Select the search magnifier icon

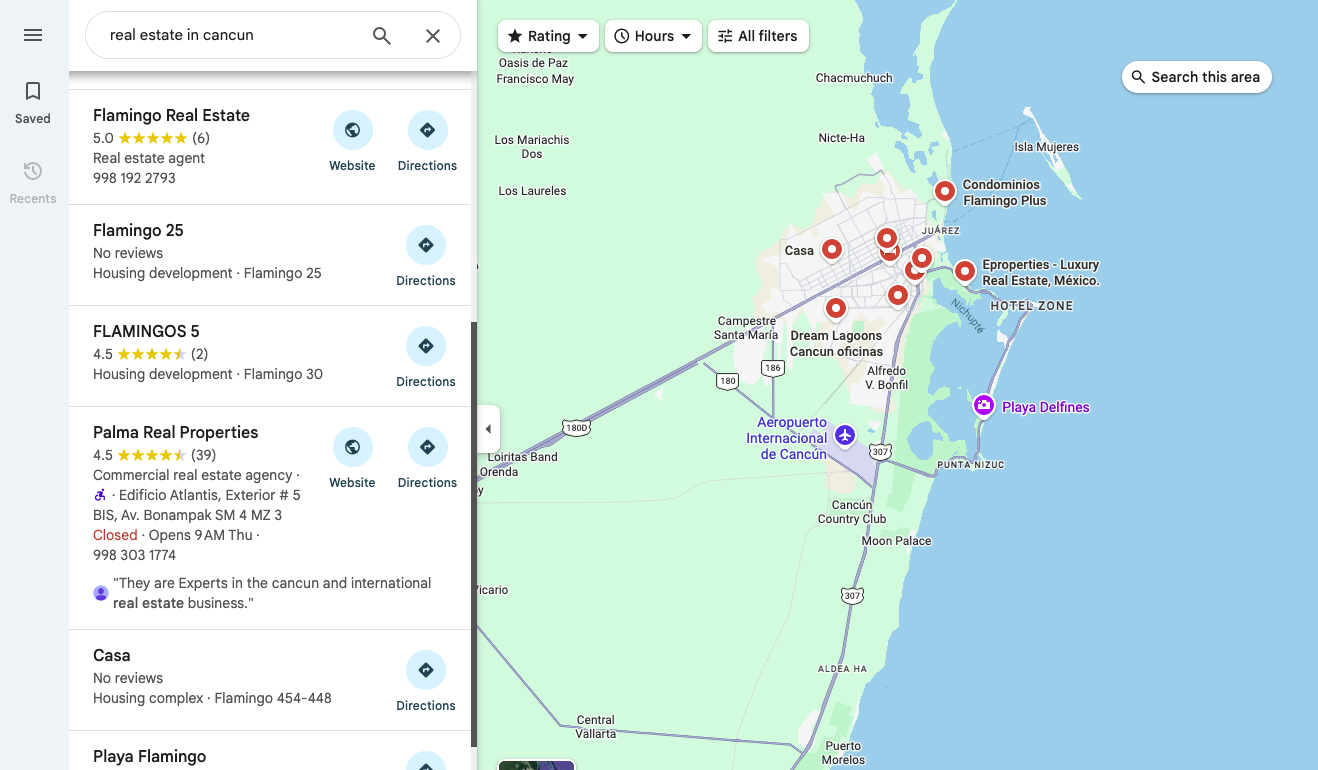point(381,35)
